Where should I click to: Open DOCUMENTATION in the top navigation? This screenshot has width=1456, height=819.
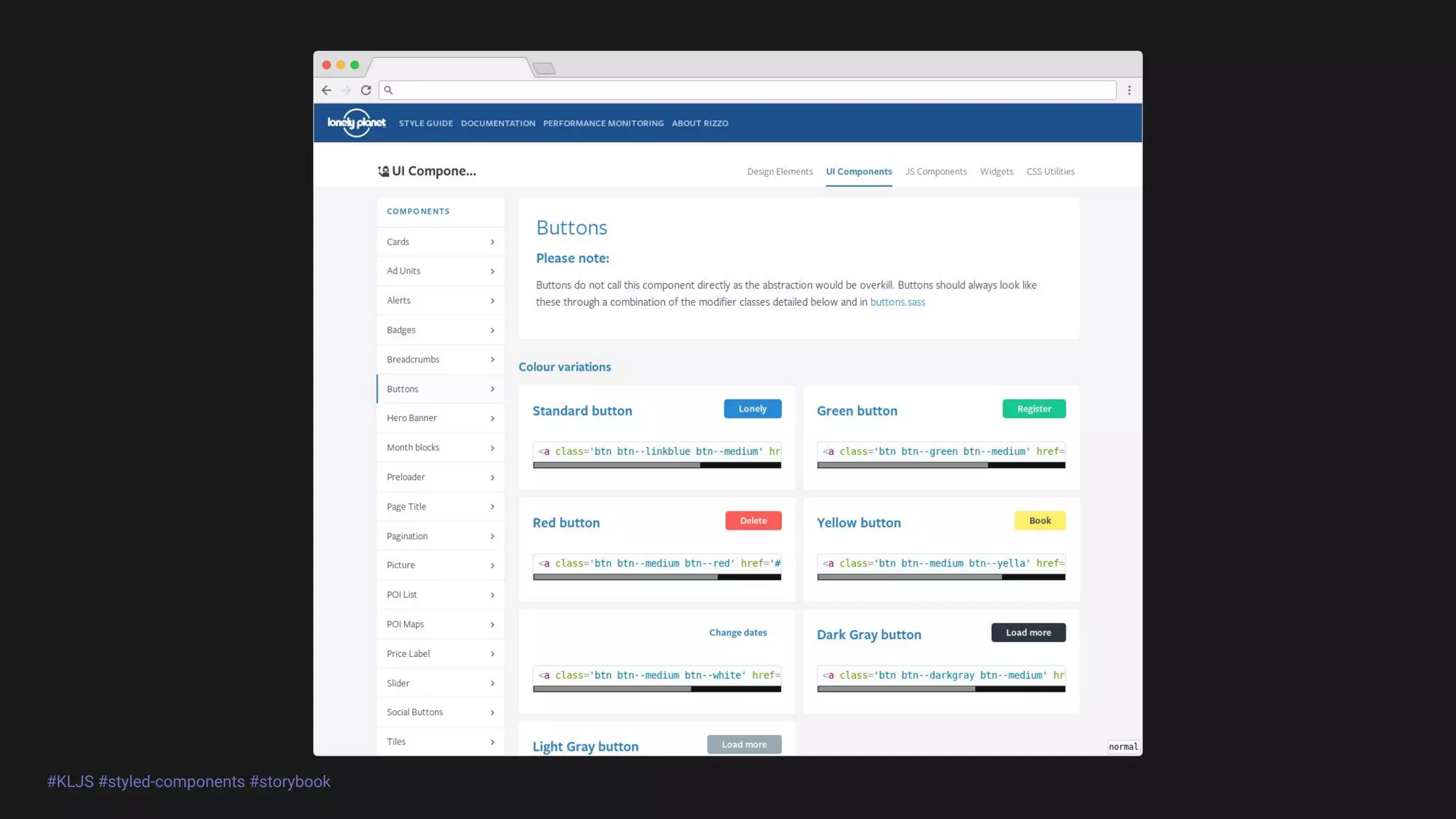498,123
